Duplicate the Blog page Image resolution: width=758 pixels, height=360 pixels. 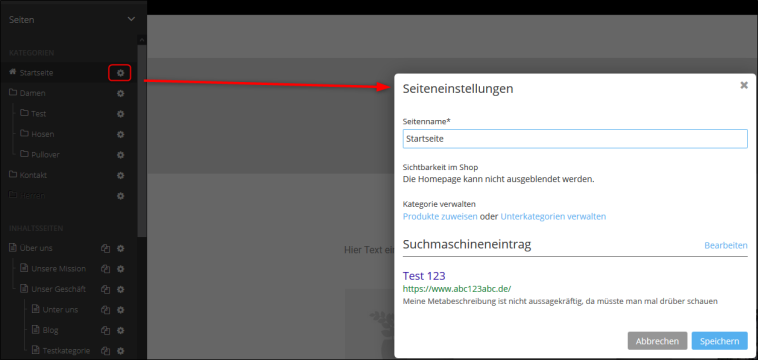click(x=105, y=331)
